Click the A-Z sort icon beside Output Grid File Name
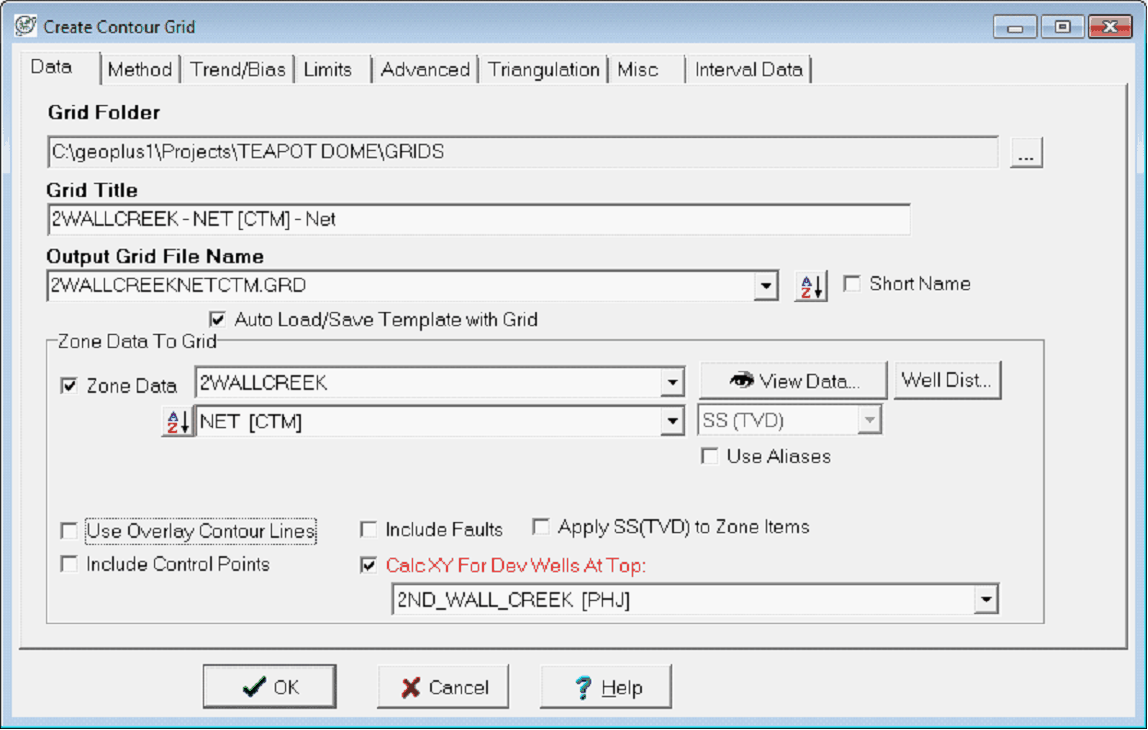Screen dimensions: 1148x730 [x=811, y=286]
